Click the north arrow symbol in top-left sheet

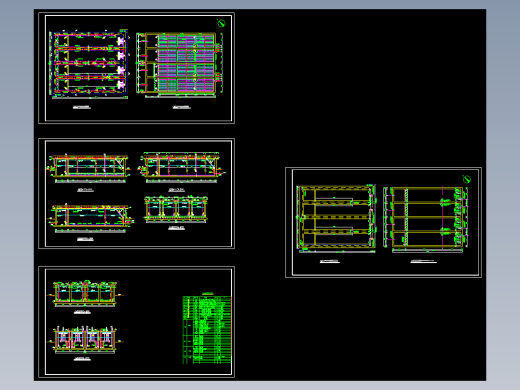pyautogui.click(x=221, y=23)
